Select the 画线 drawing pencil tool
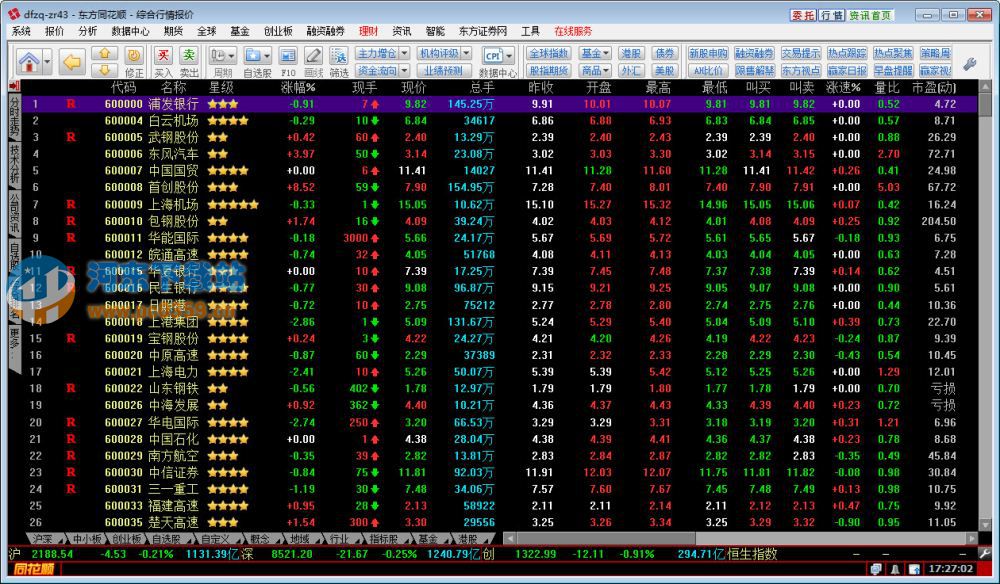The image size is (1000, 584). tap(313, 56)
